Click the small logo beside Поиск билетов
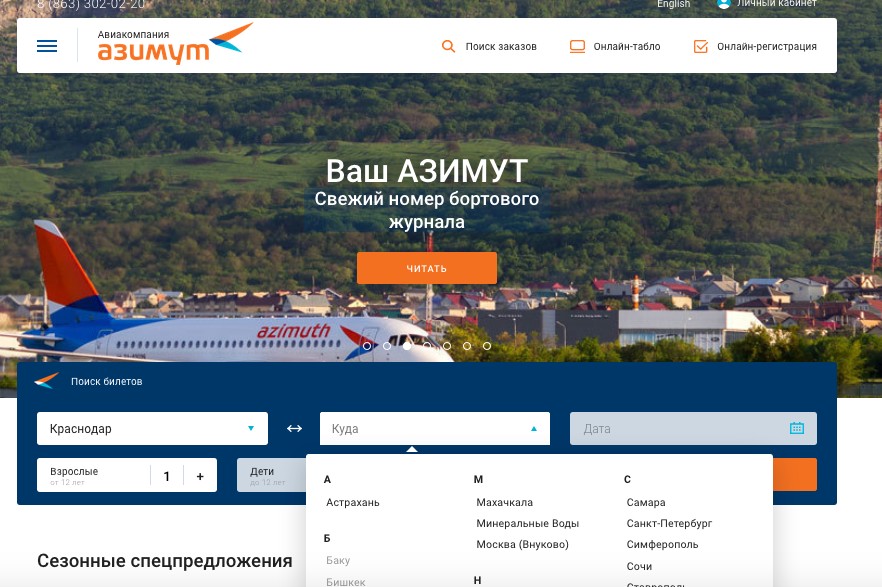This screenshot has width=882, height=587. (46, 381)
